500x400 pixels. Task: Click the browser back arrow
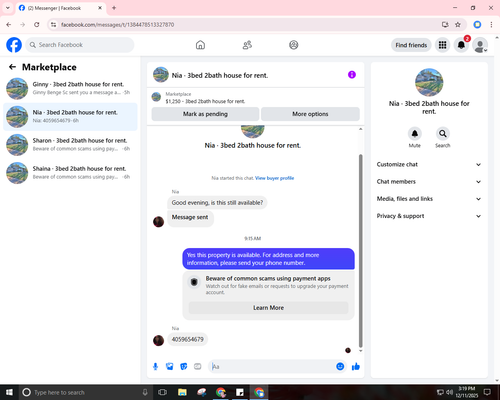point(9,25)
